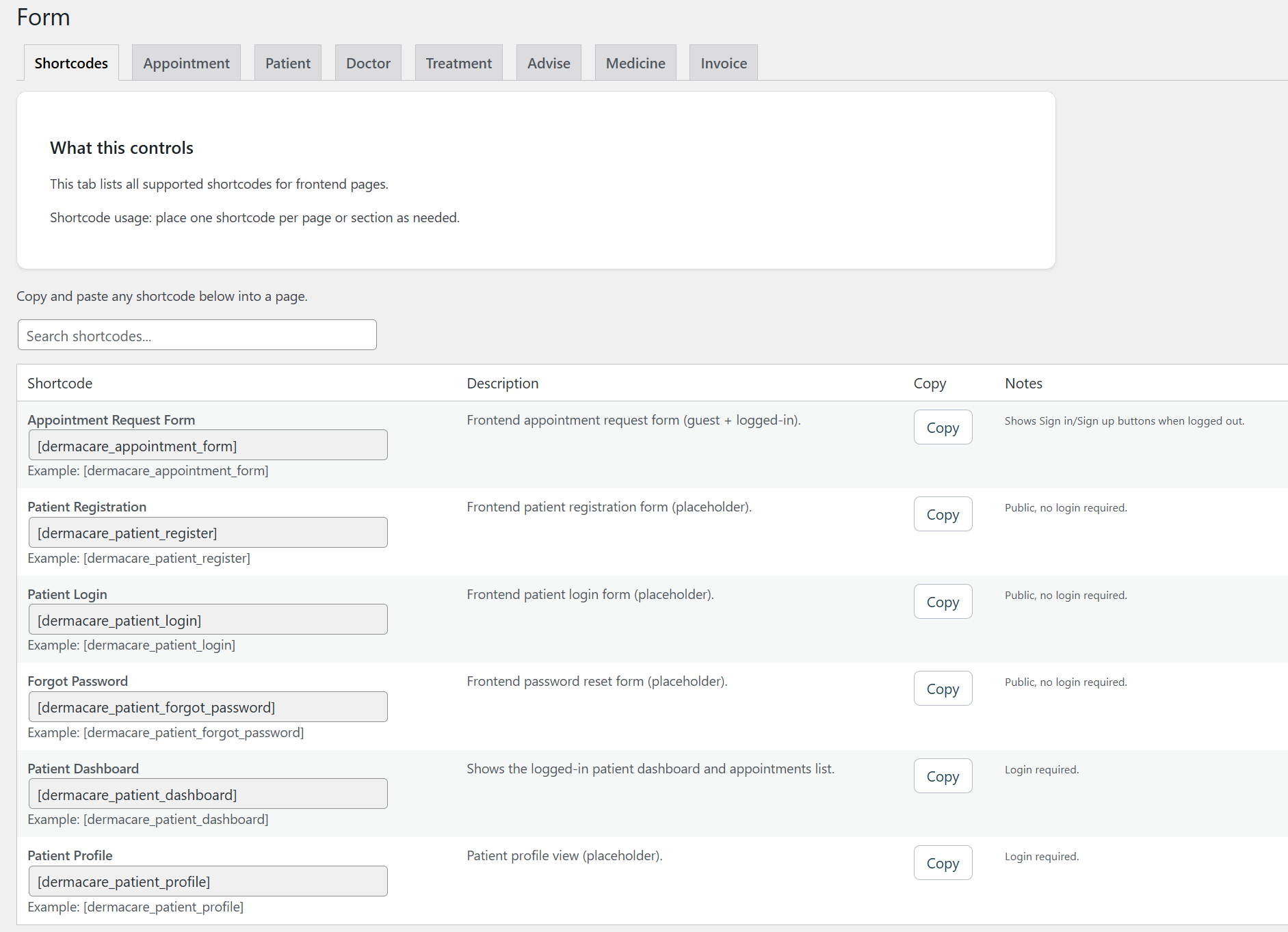Go to the Treatment tab

coord(458,63)
